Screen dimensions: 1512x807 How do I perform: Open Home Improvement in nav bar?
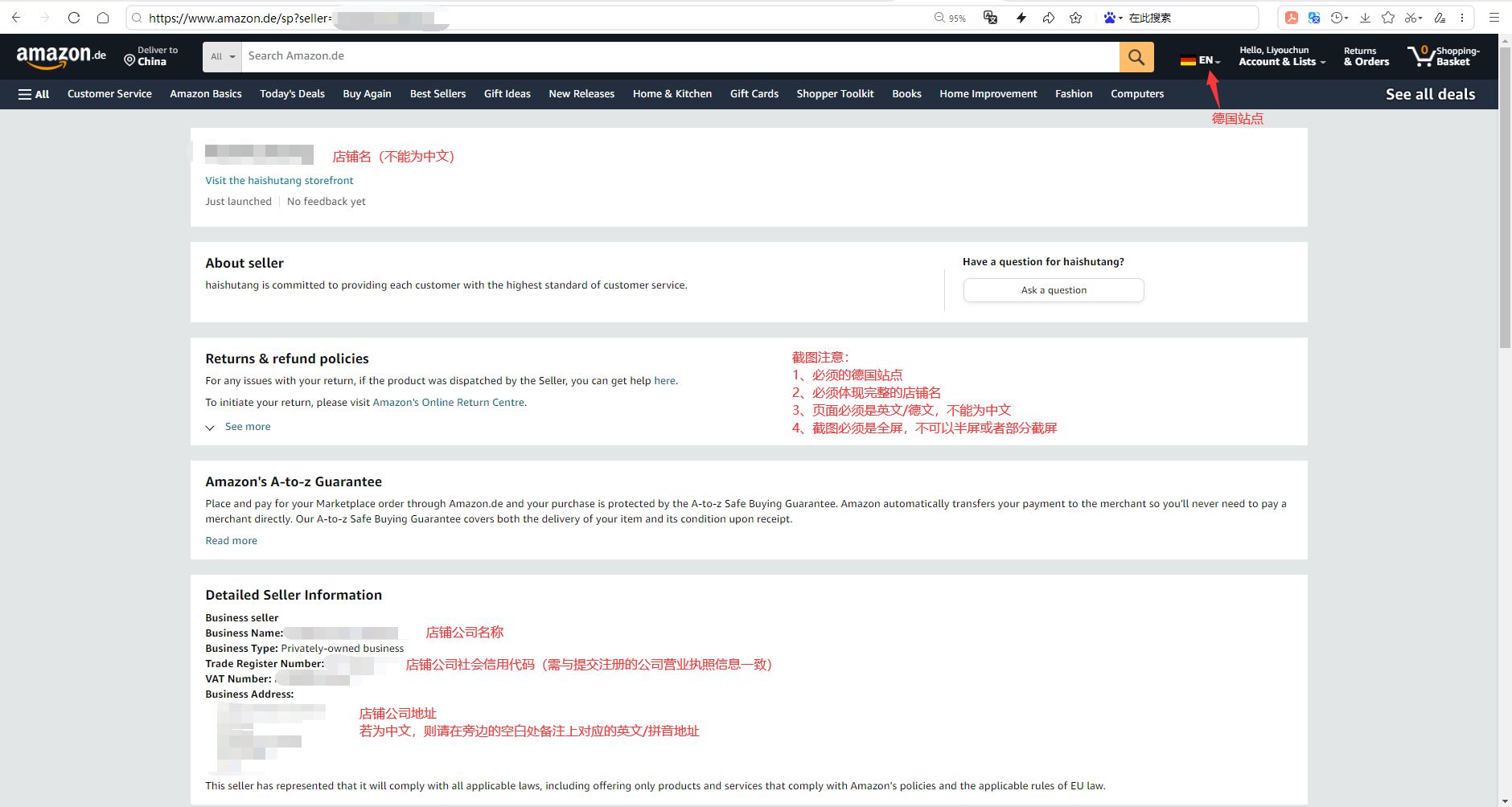click(988, 94)
